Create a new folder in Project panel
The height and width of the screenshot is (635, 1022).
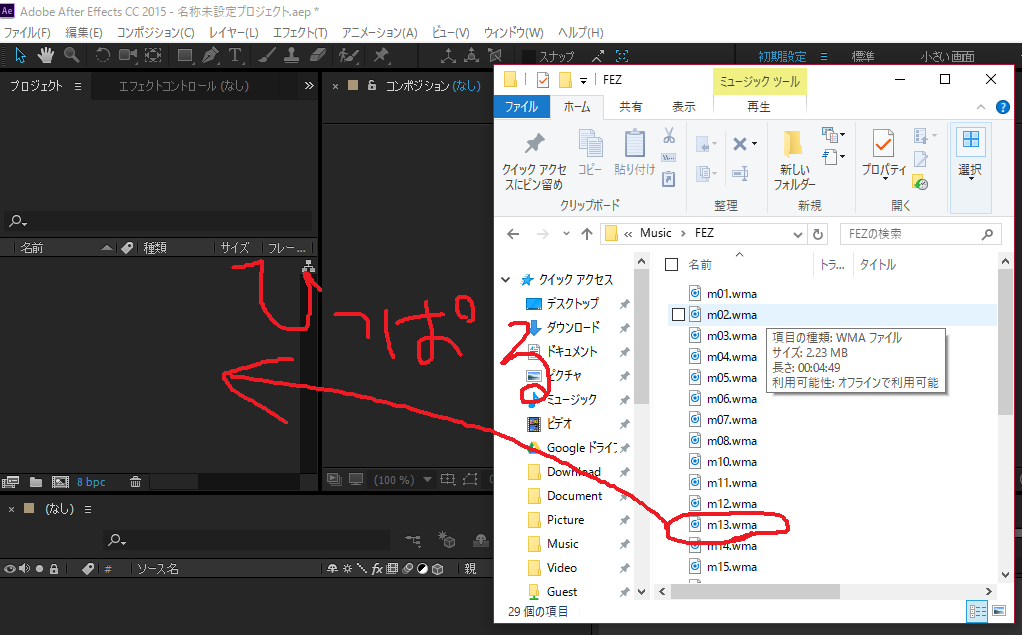36,482
